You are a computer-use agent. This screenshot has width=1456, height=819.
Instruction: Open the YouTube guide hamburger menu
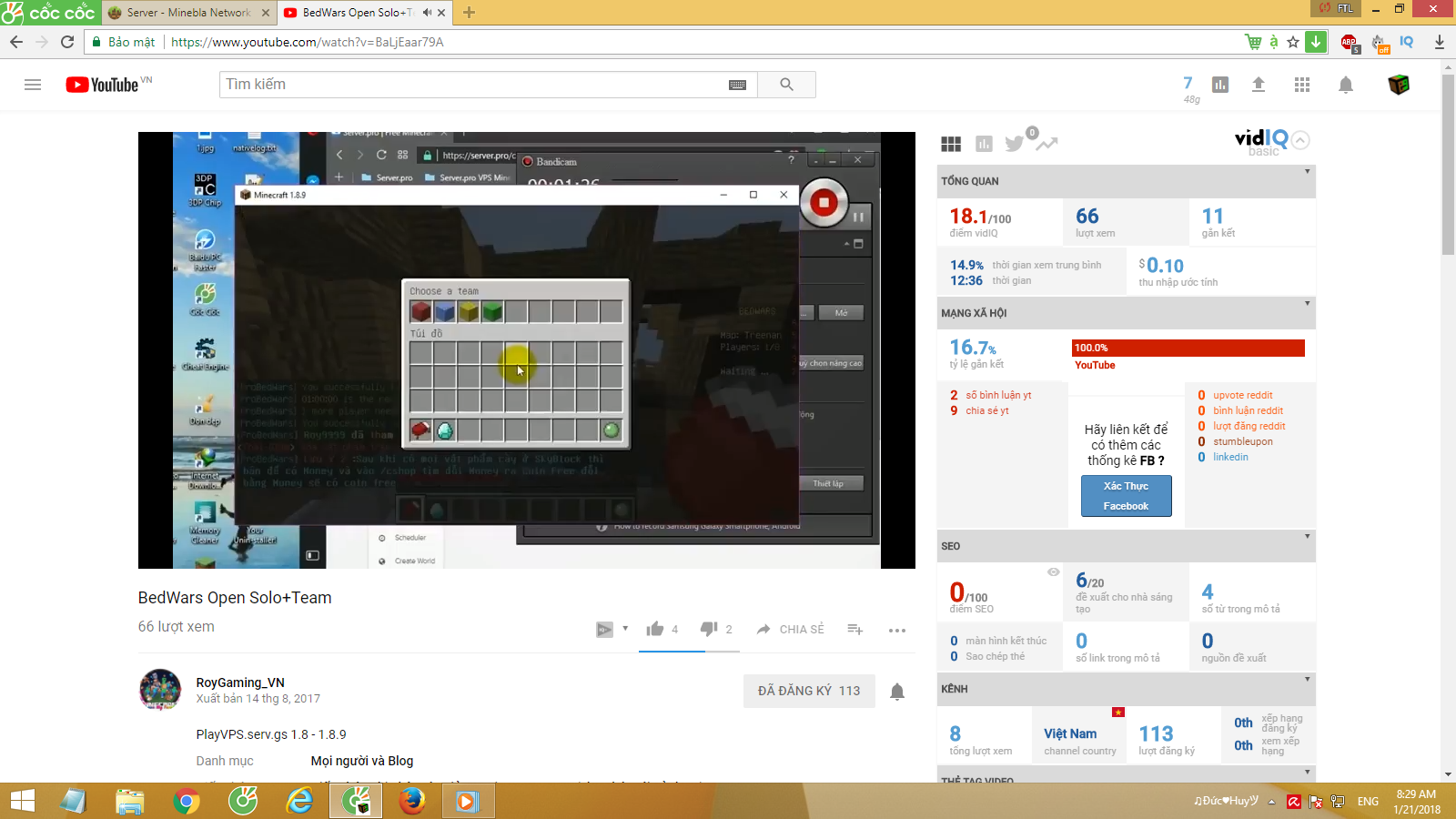click(x=33, y=85)
